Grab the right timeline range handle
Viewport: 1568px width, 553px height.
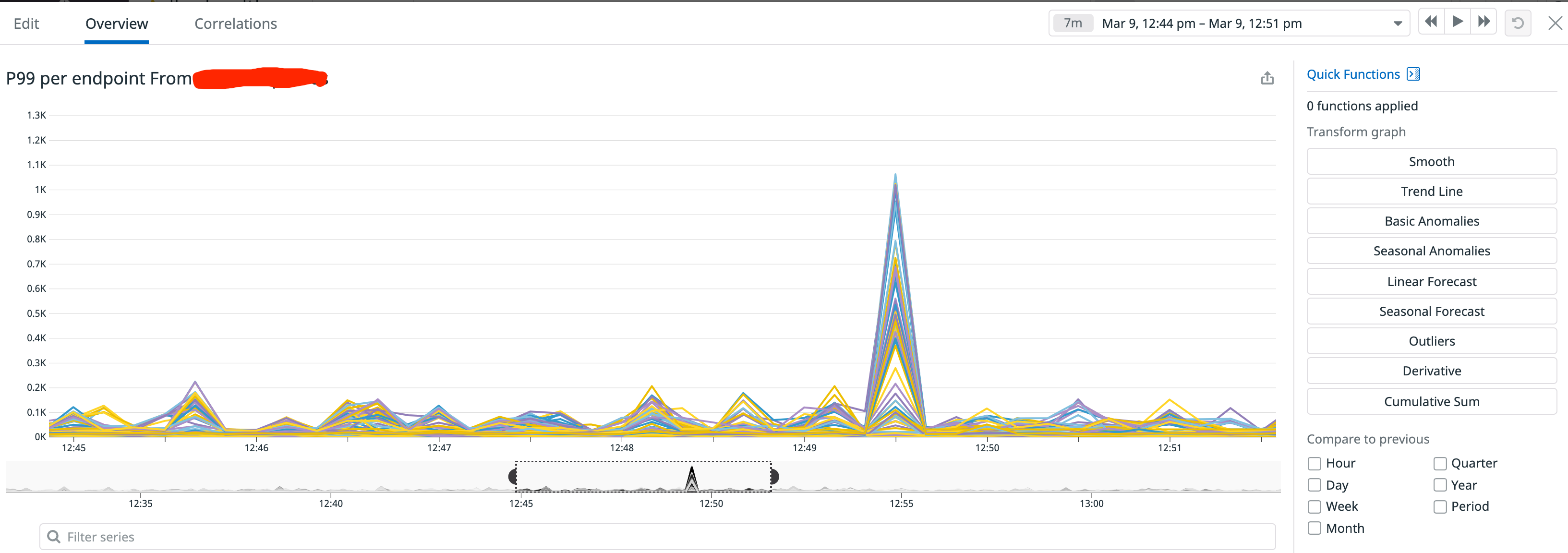point(774,476)
